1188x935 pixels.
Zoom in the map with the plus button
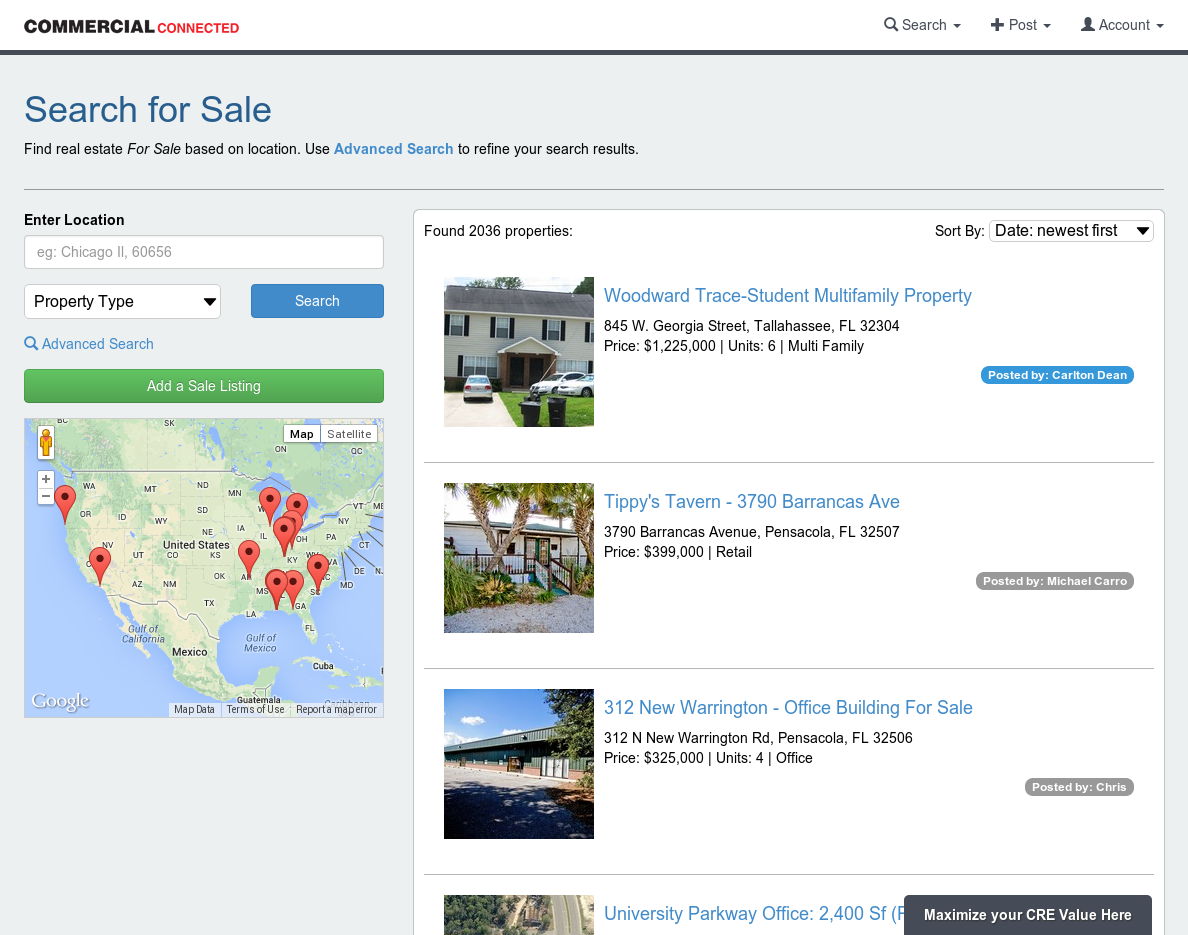(45, 479)
